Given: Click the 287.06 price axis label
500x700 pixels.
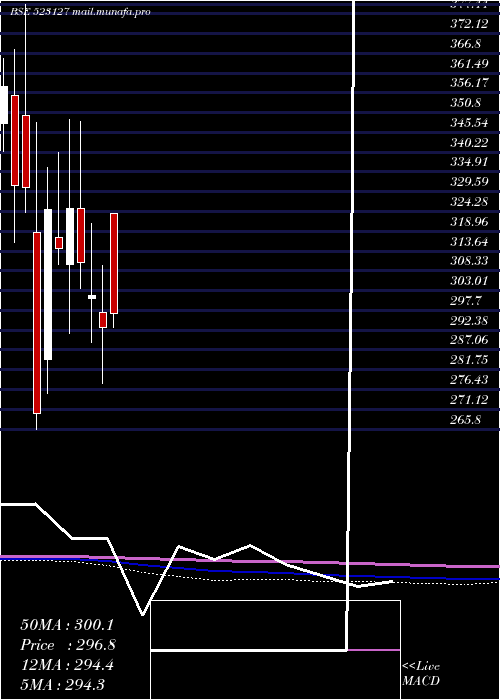Looking at the screenshot, I should coord(469,340).
